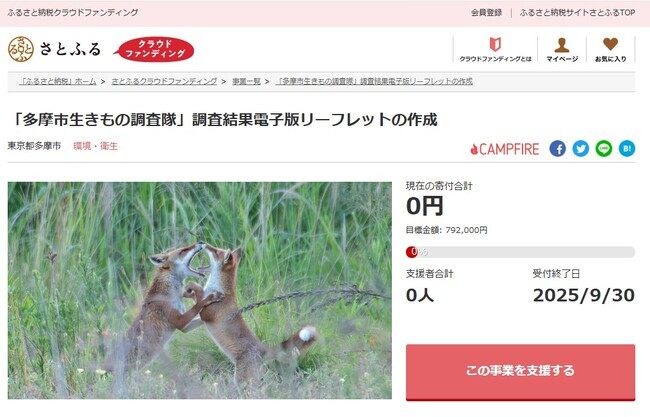
Task: Bookmark with Hatena B! icon
Action: click(627, 148)
